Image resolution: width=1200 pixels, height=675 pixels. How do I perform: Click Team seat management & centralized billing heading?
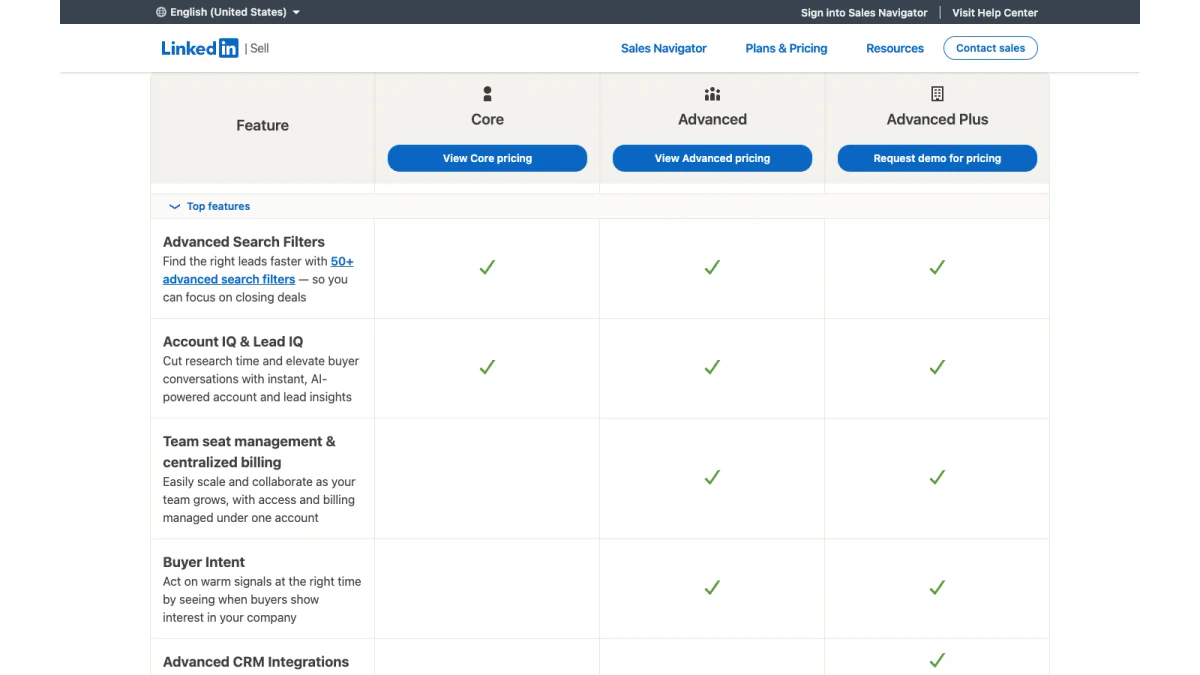pyautogui.click(x=249, y=452)
